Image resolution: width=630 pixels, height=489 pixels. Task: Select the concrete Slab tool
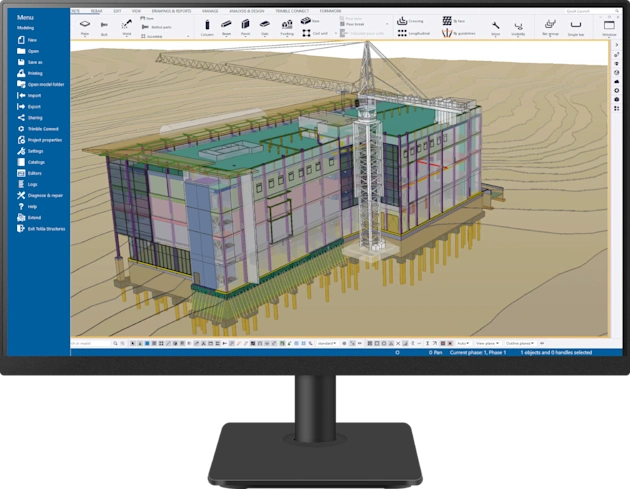click(x=264, y=28)
